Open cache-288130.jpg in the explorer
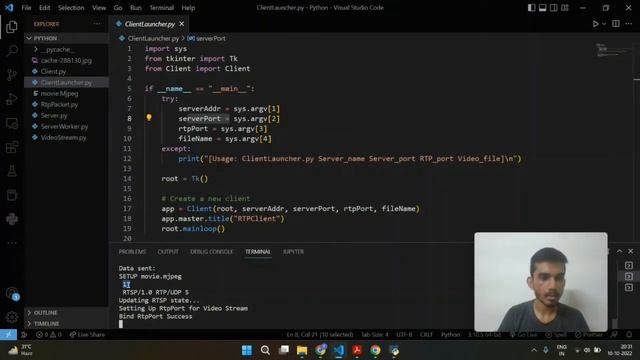This screenshot has width=640, height=360. click(67, 60)
